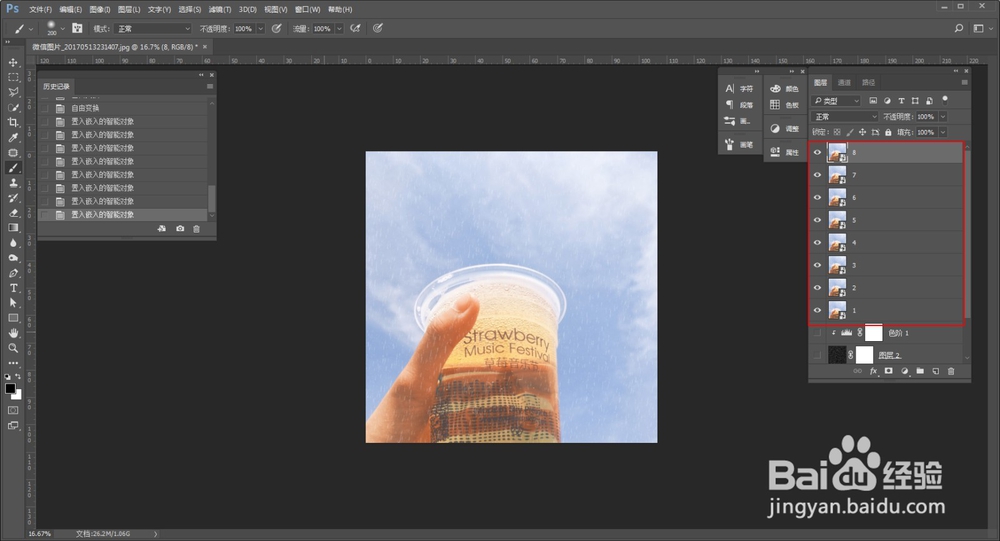
Task: Select the Quick Selection tool
Action: 13,108
